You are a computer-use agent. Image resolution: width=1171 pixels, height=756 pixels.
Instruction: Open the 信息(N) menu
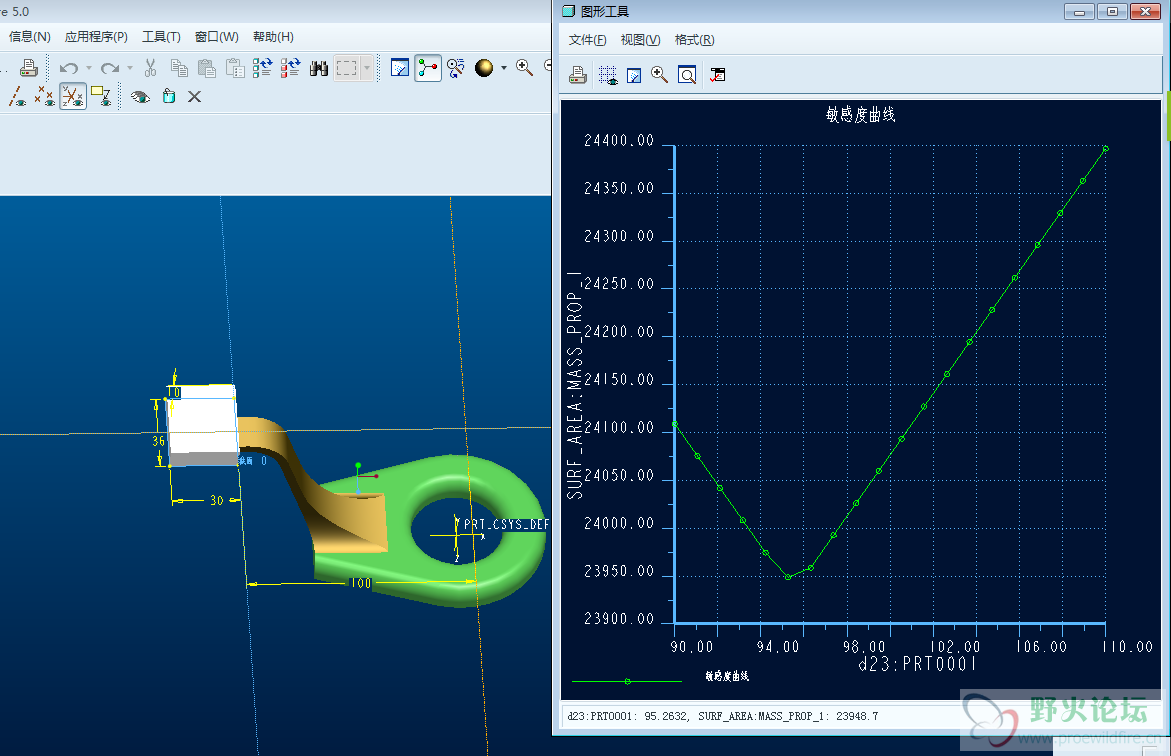tap(30, 37)
